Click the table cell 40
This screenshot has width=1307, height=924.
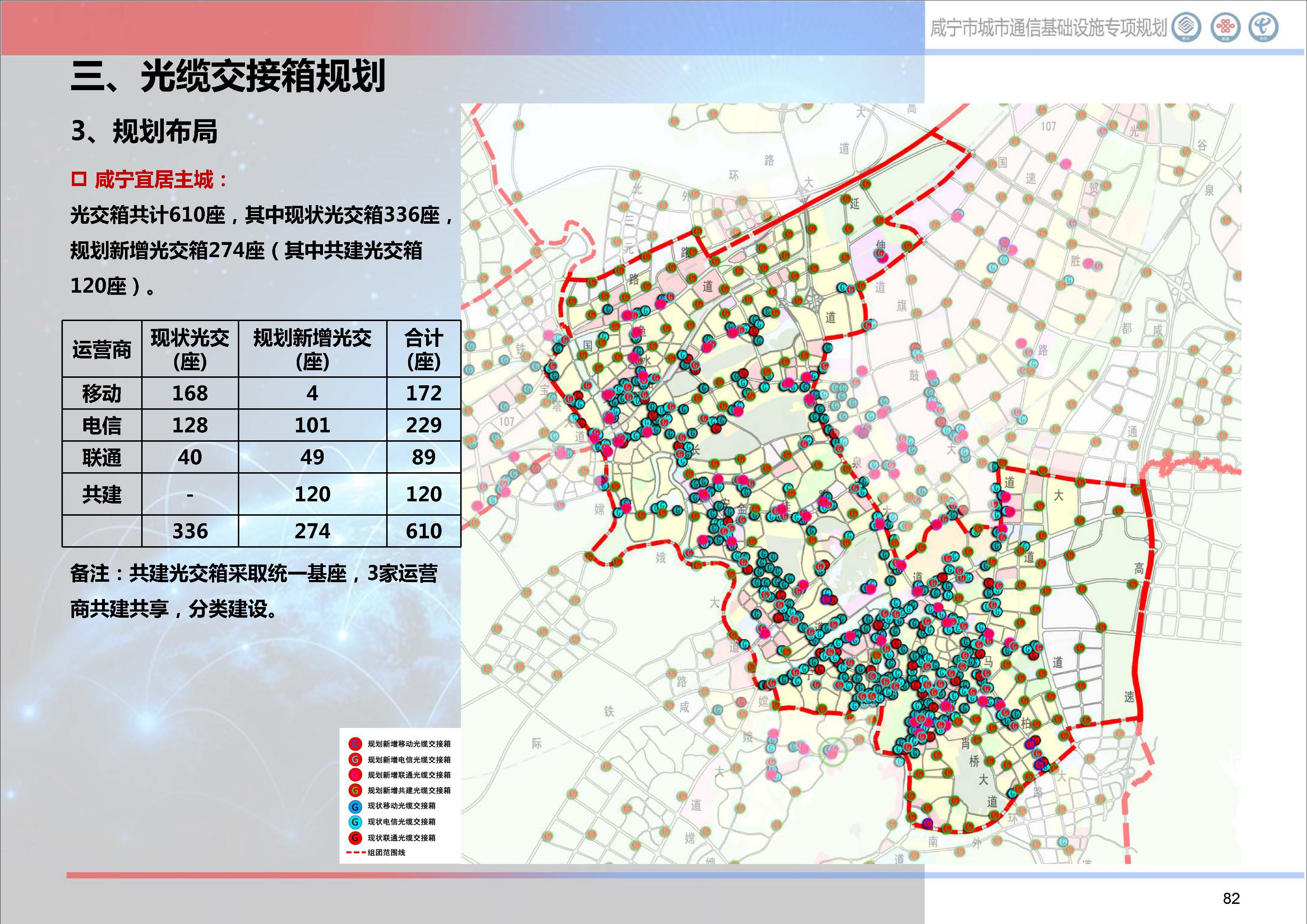190,457
